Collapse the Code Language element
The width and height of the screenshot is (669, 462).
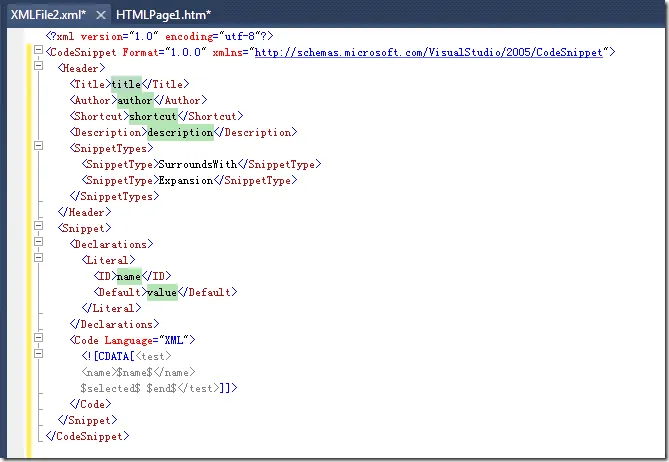(x=39, y=340)
